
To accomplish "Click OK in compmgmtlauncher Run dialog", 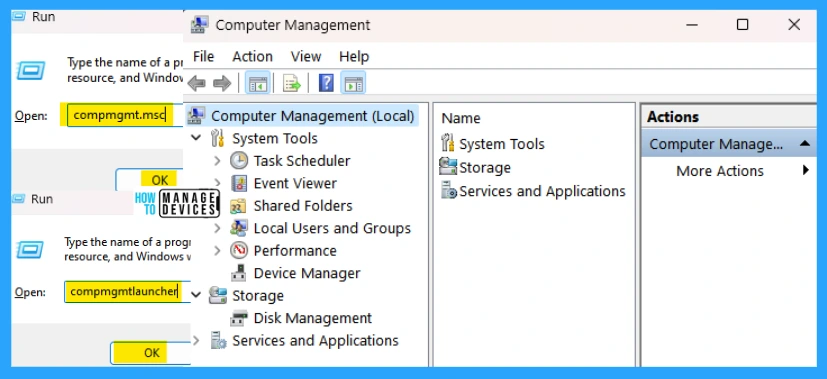I will [151, 353].
